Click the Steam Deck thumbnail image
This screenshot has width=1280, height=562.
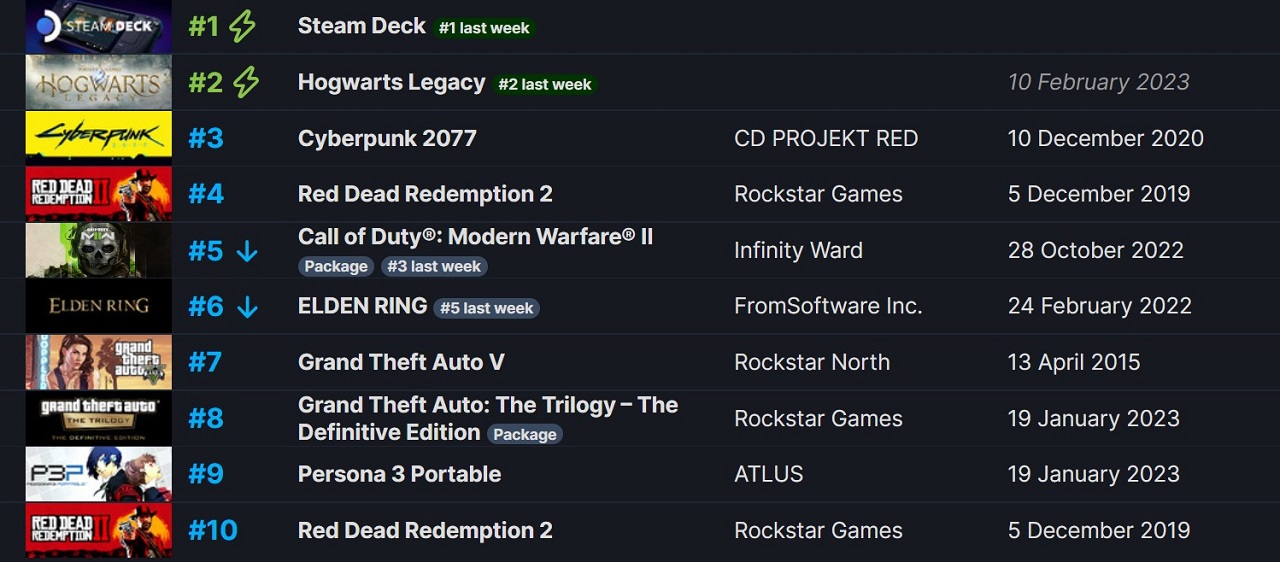(x=98, y=26)
